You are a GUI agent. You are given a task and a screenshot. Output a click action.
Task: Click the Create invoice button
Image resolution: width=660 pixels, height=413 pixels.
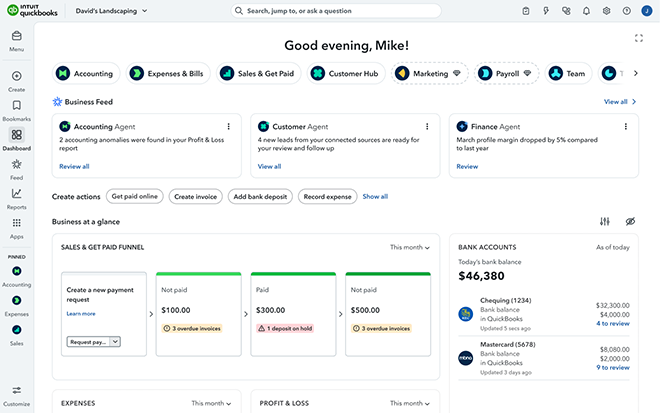click(x=196, y=197)
